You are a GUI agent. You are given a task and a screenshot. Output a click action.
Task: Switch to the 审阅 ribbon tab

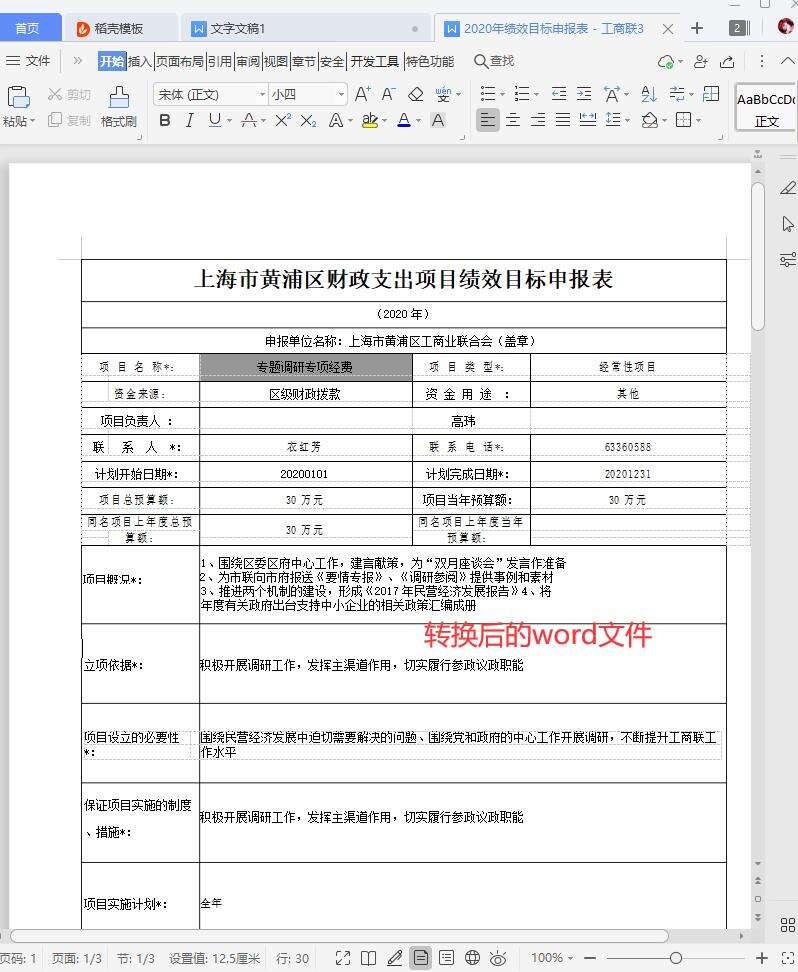tap(248, 61)
